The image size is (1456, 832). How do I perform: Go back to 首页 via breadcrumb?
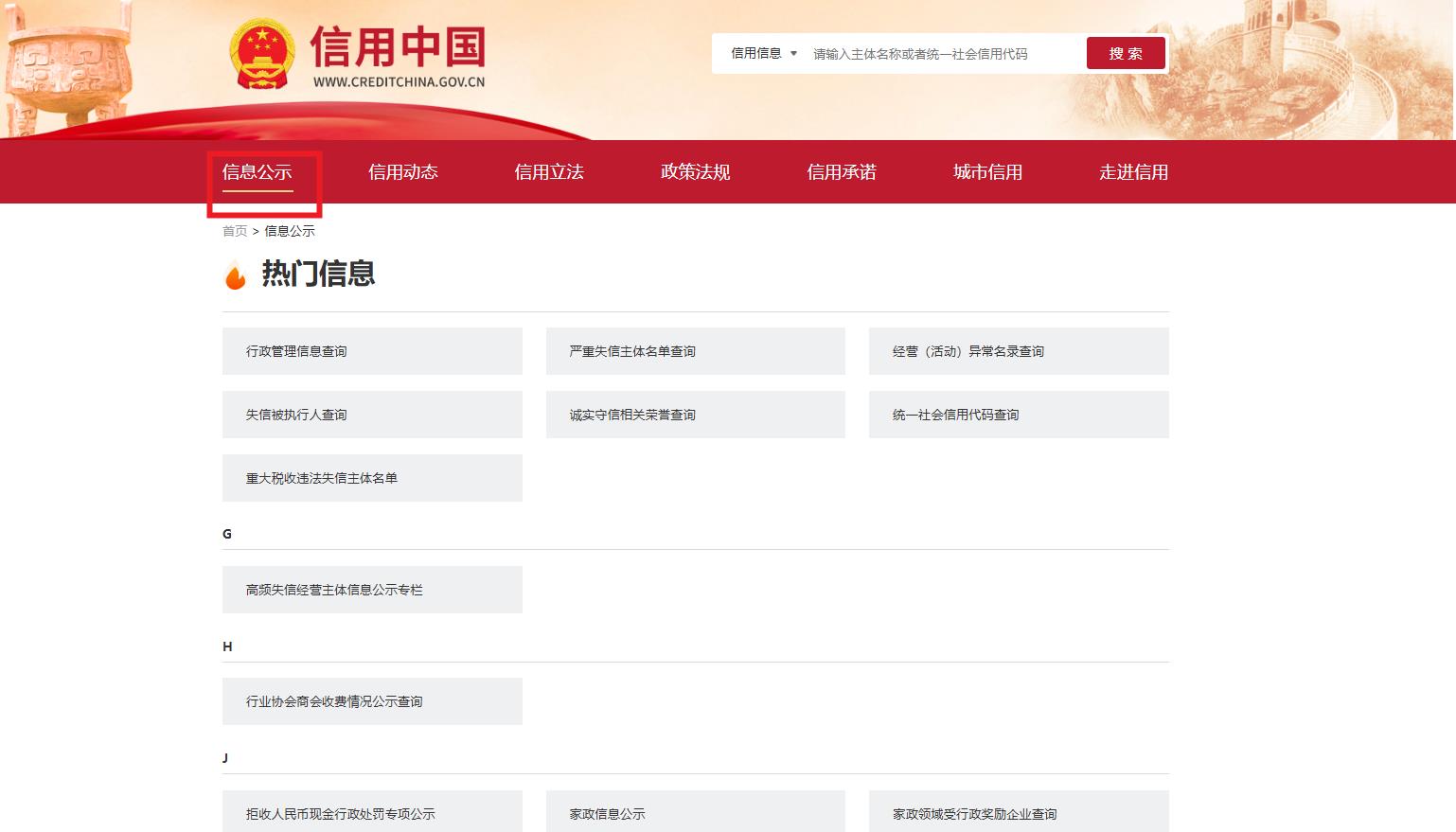pyautogui.click(x=233, y=230)
